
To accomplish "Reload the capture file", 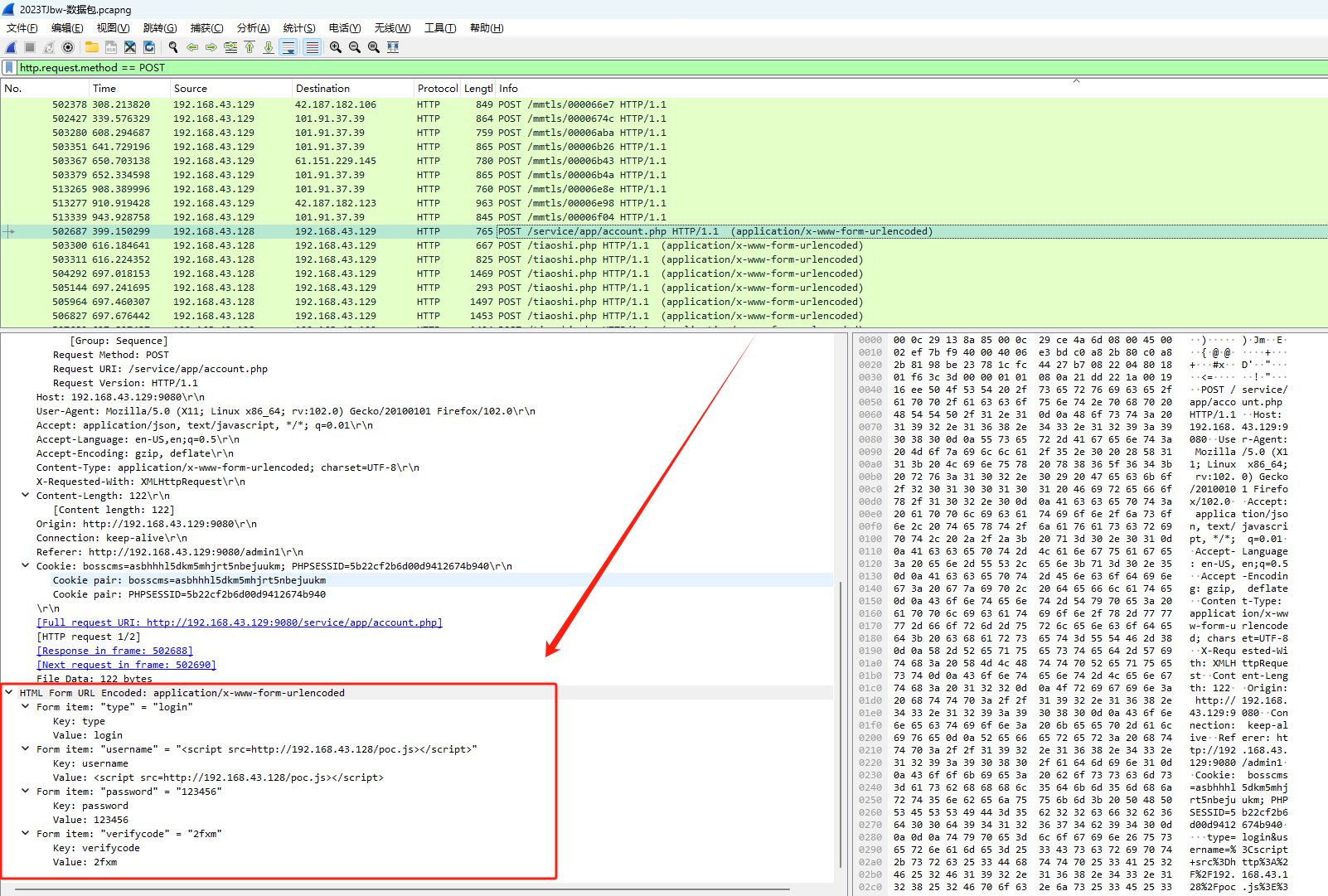I will pos(149,47).
